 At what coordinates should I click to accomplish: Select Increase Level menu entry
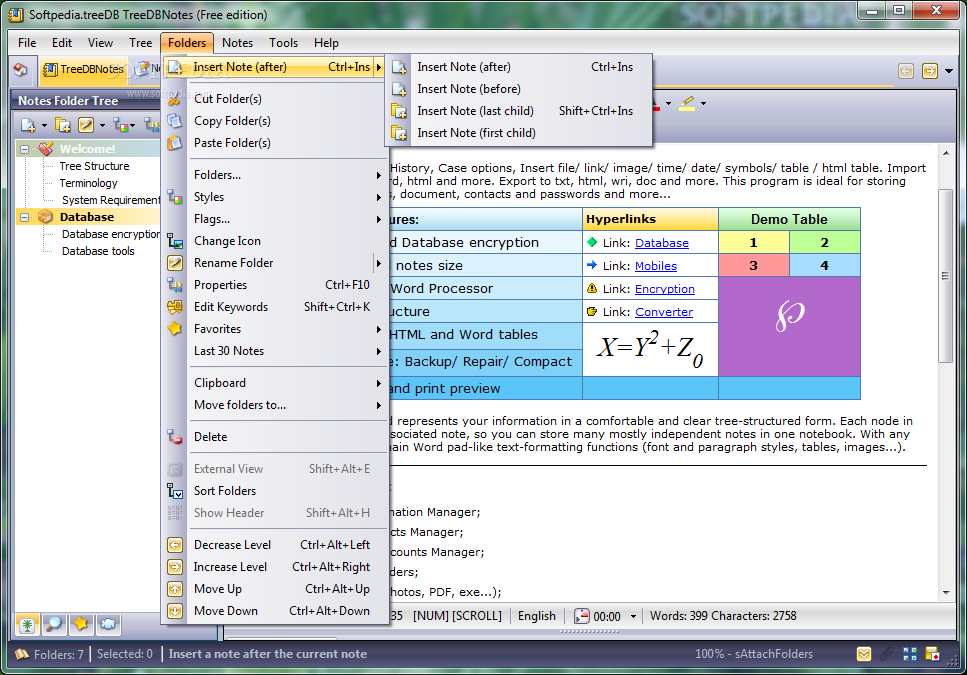pos(274,567)
